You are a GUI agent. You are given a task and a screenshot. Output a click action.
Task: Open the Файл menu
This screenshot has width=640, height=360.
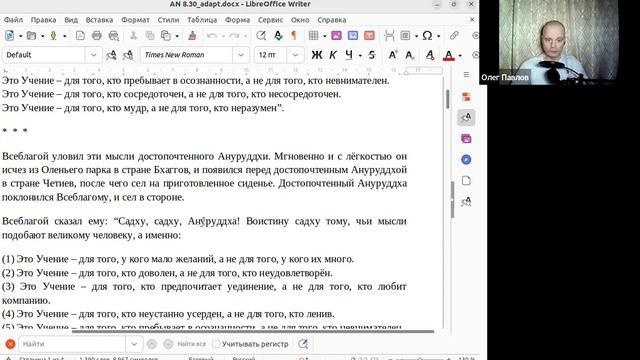point(13,20)
